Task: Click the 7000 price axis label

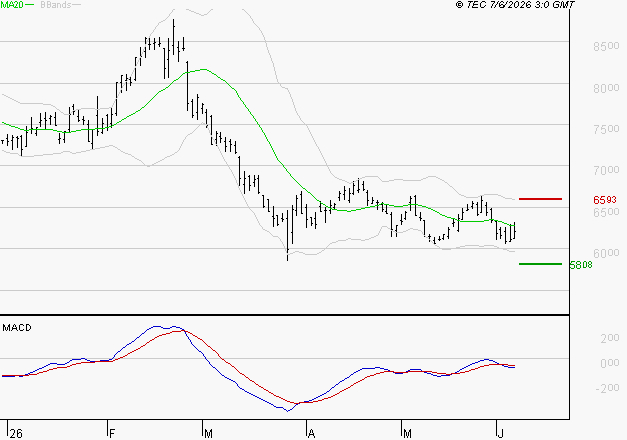Action: (x=606, y=170)
